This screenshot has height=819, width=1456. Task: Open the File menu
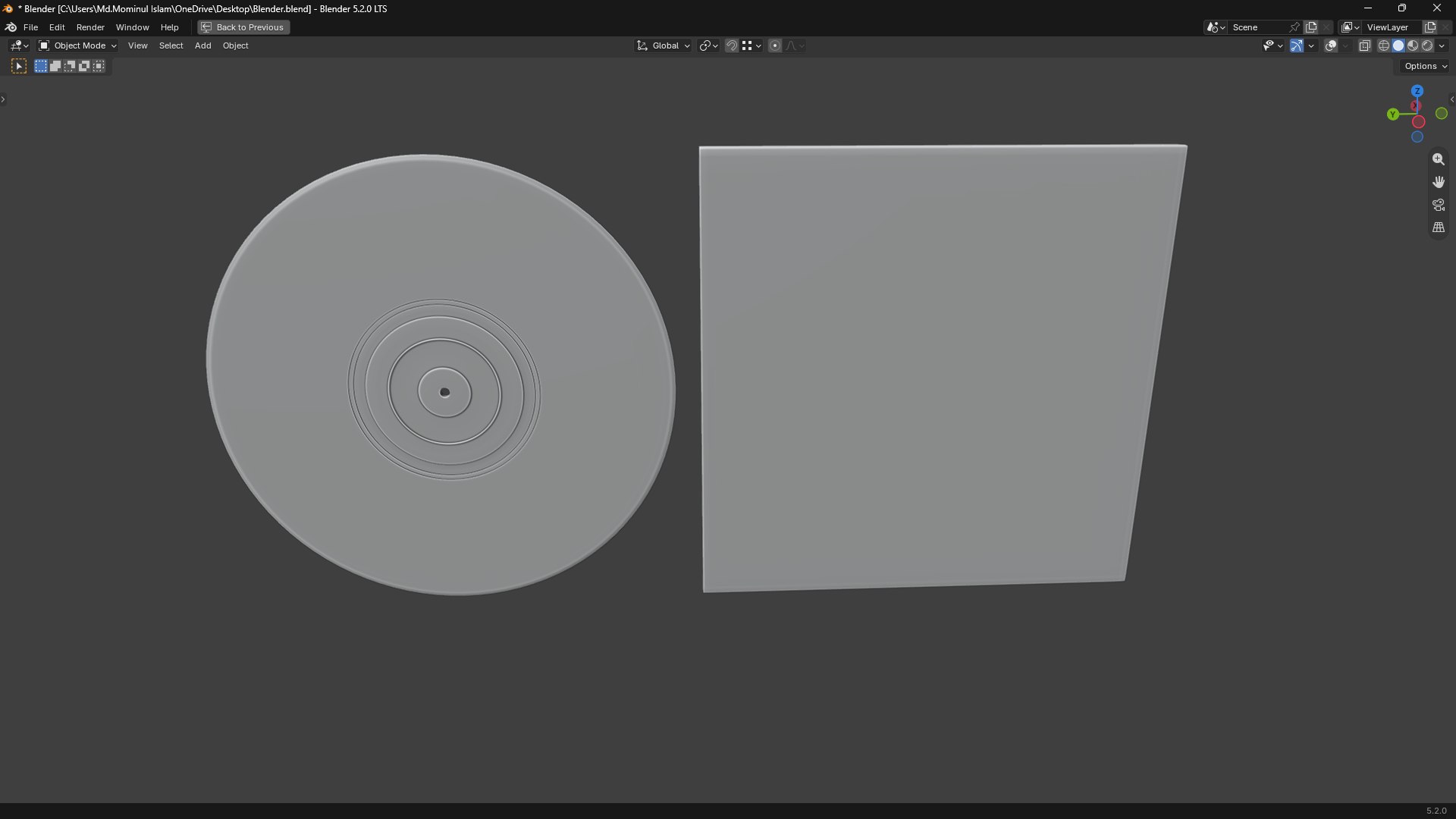click(x=30, y=27)
